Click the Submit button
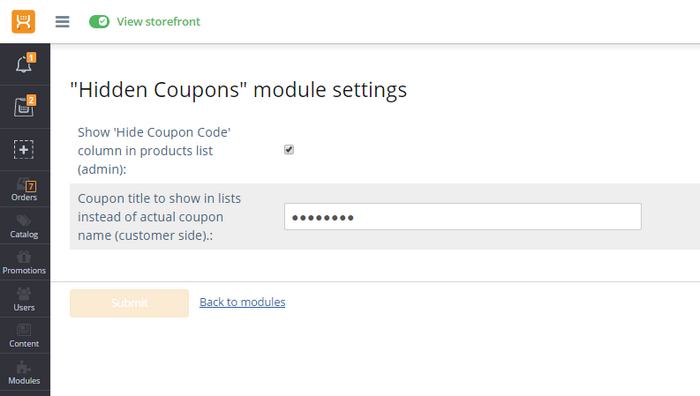The image size is (700, 396). coord(129,303)
